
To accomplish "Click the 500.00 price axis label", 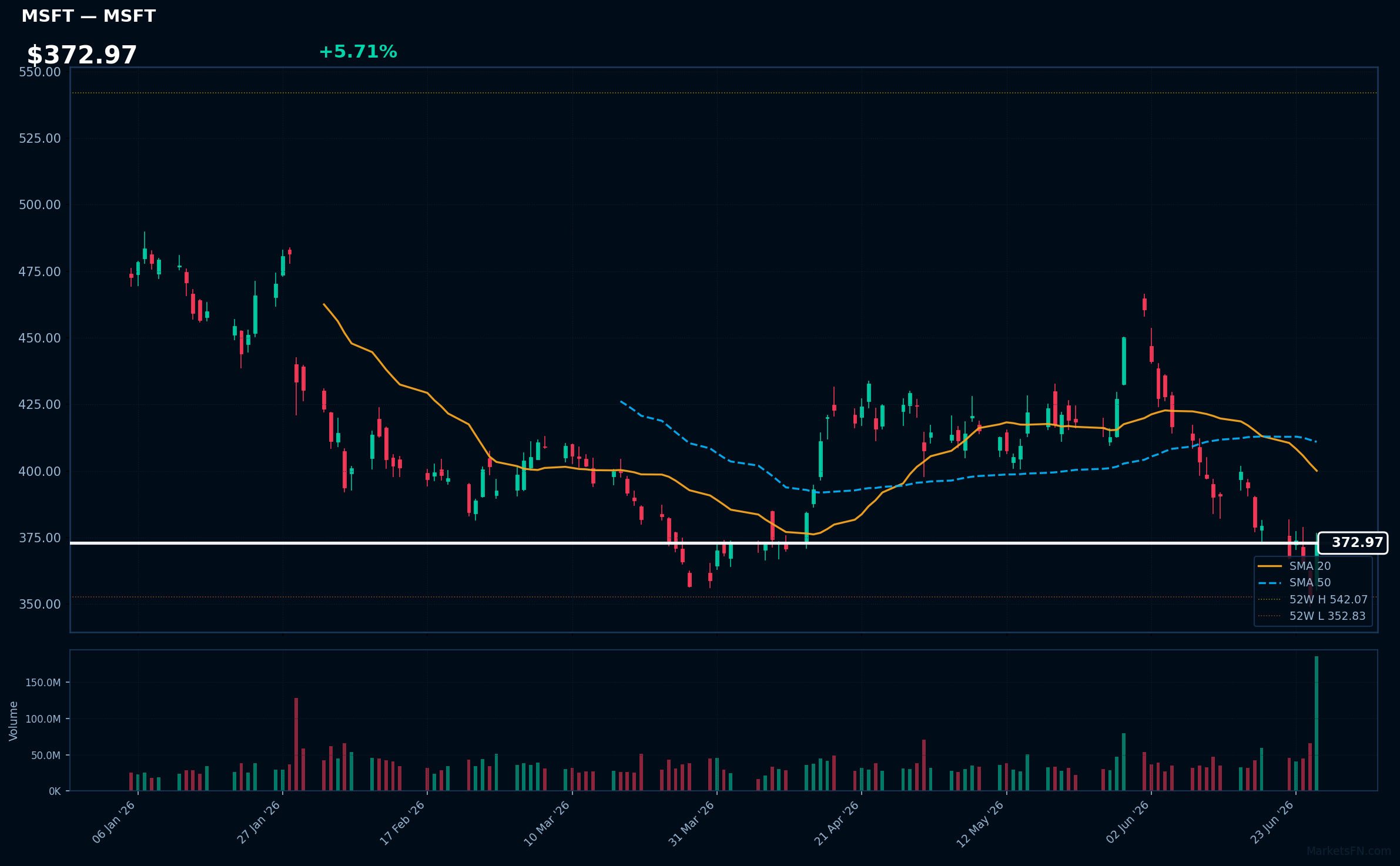I will (40, 205).
